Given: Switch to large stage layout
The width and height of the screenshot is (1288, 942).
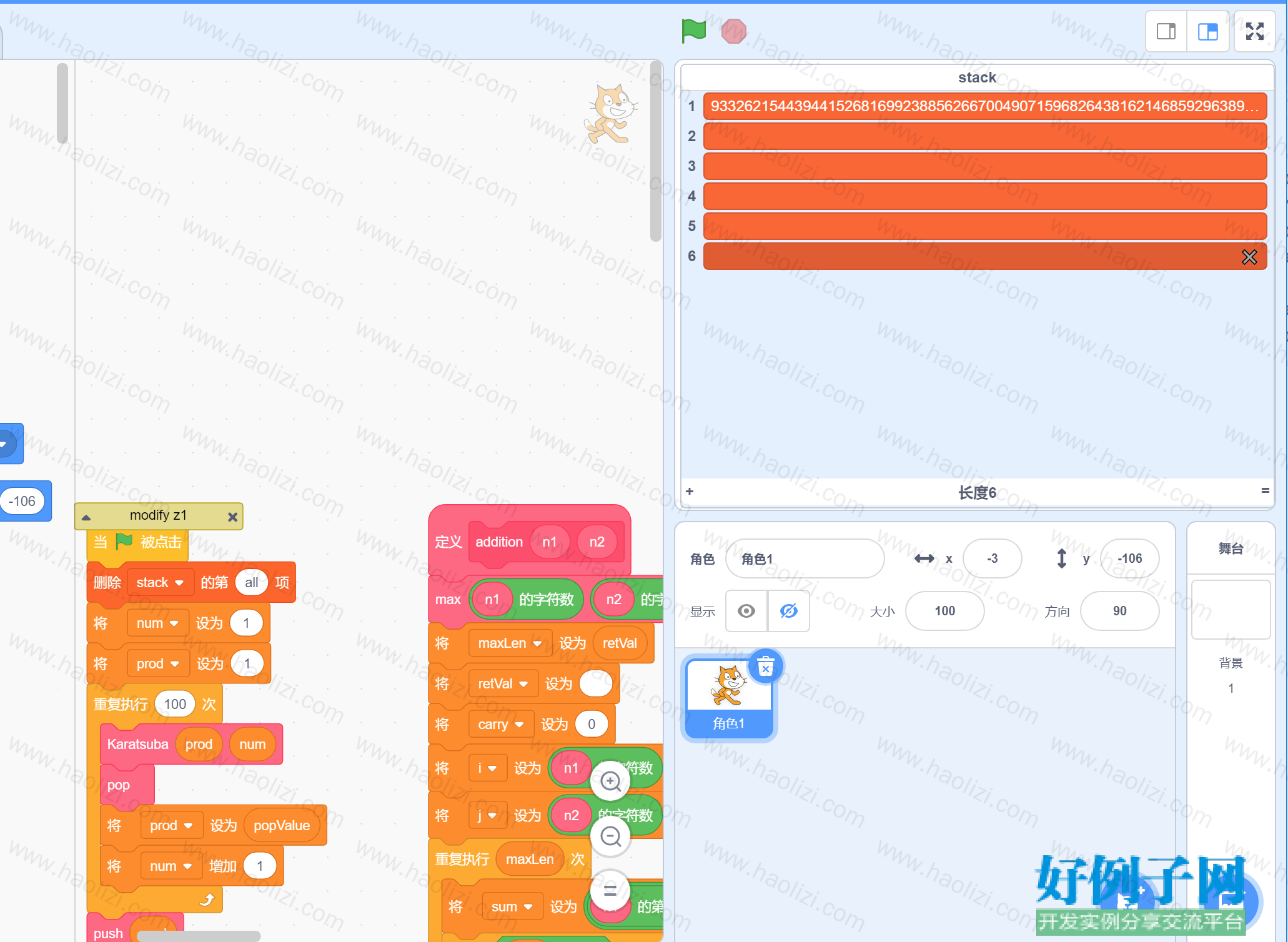Looking at the screenshot, I should (x=1207, y=31).
